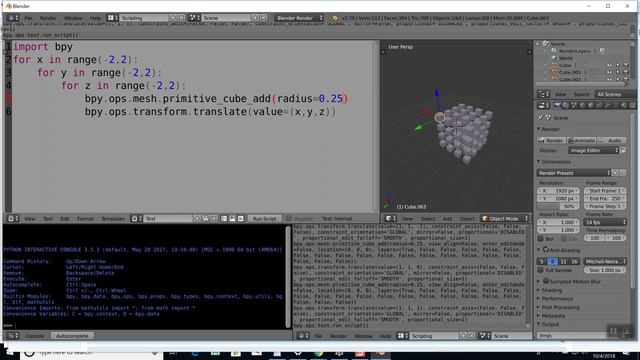Open the console editor type icon

(x=13, y=336)
